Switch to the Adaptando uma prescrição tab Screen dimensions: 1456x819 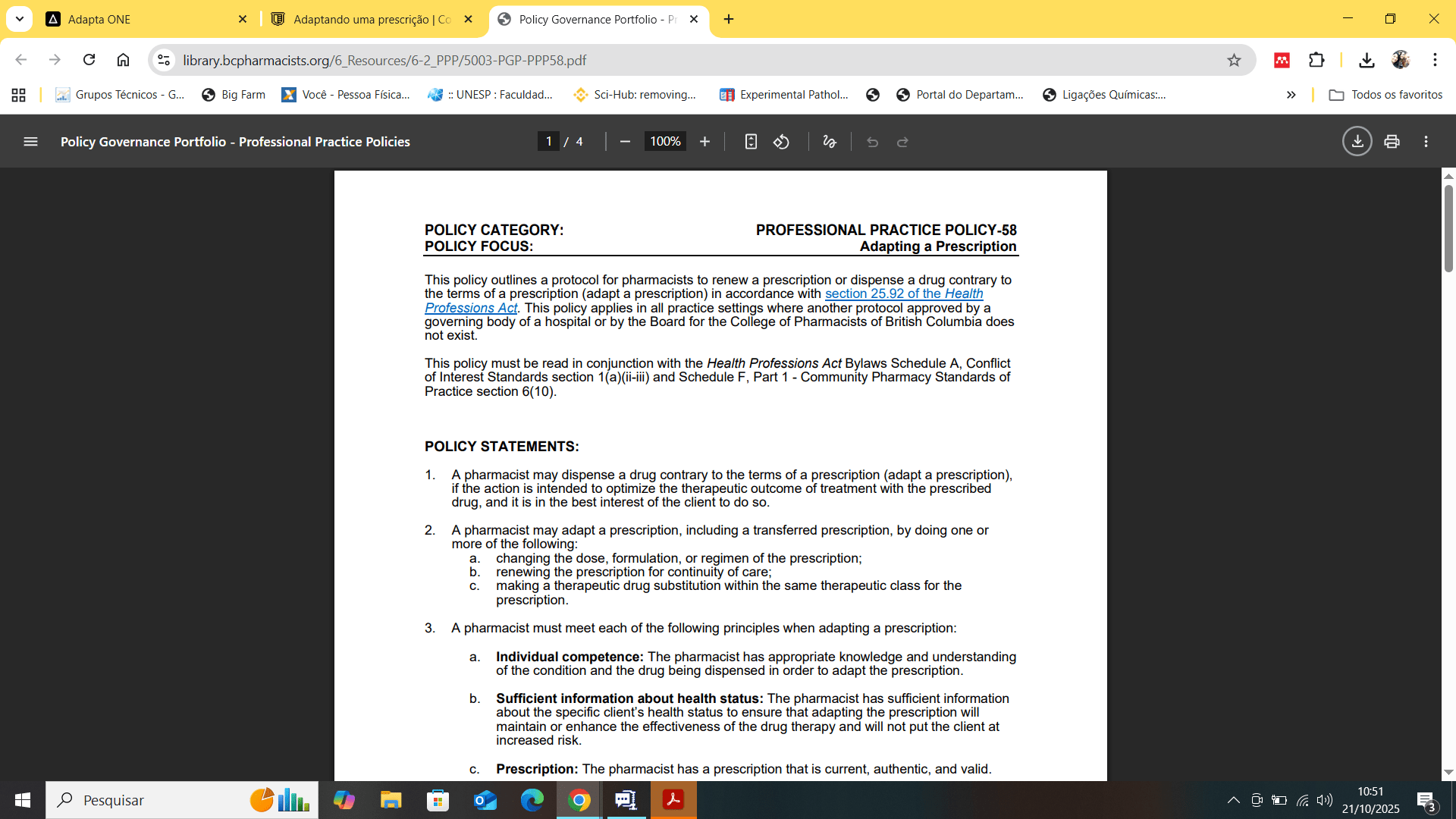click(x=372, y=19)
